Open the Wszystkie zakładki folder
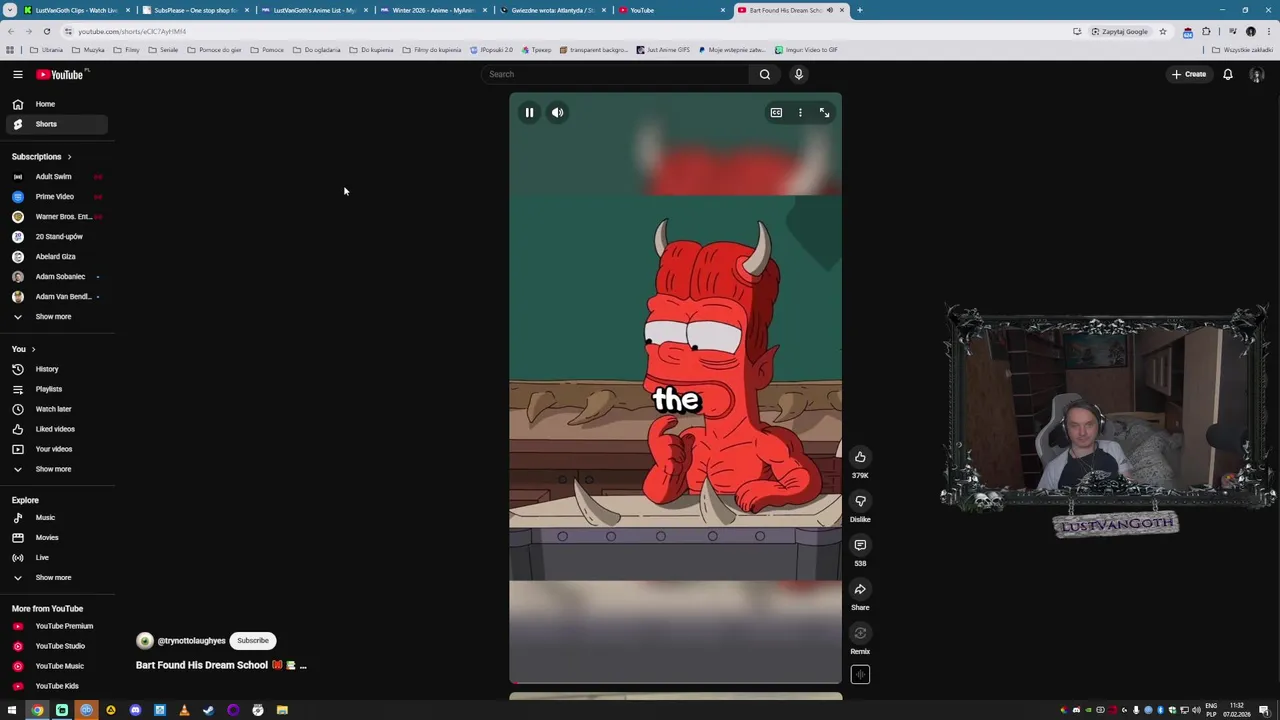 (x=1242, y=50)
